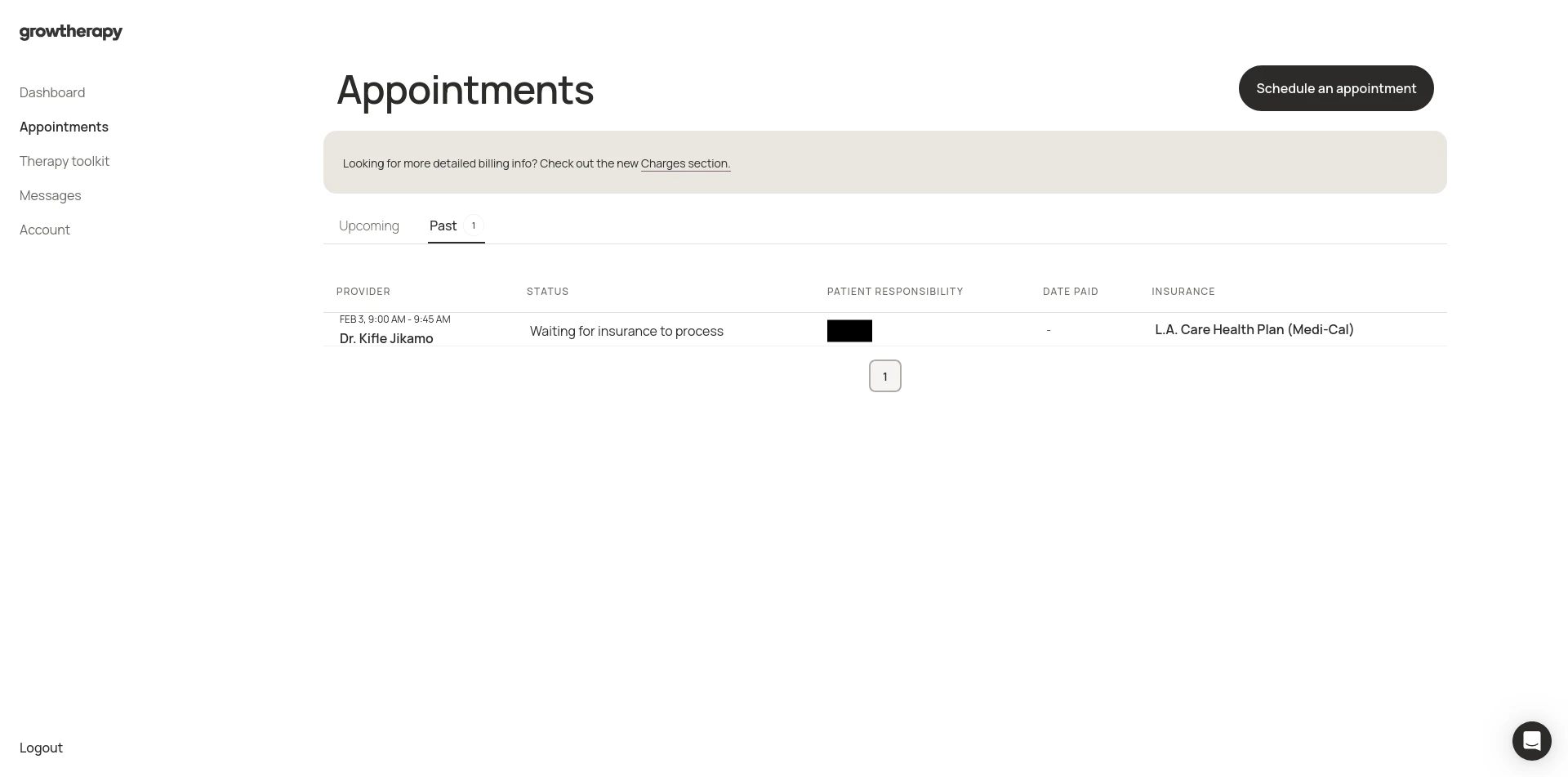Click page 1 pagination button
Image resolution: width=1568 pixels, height=777 pixels.
pos(884,376)
